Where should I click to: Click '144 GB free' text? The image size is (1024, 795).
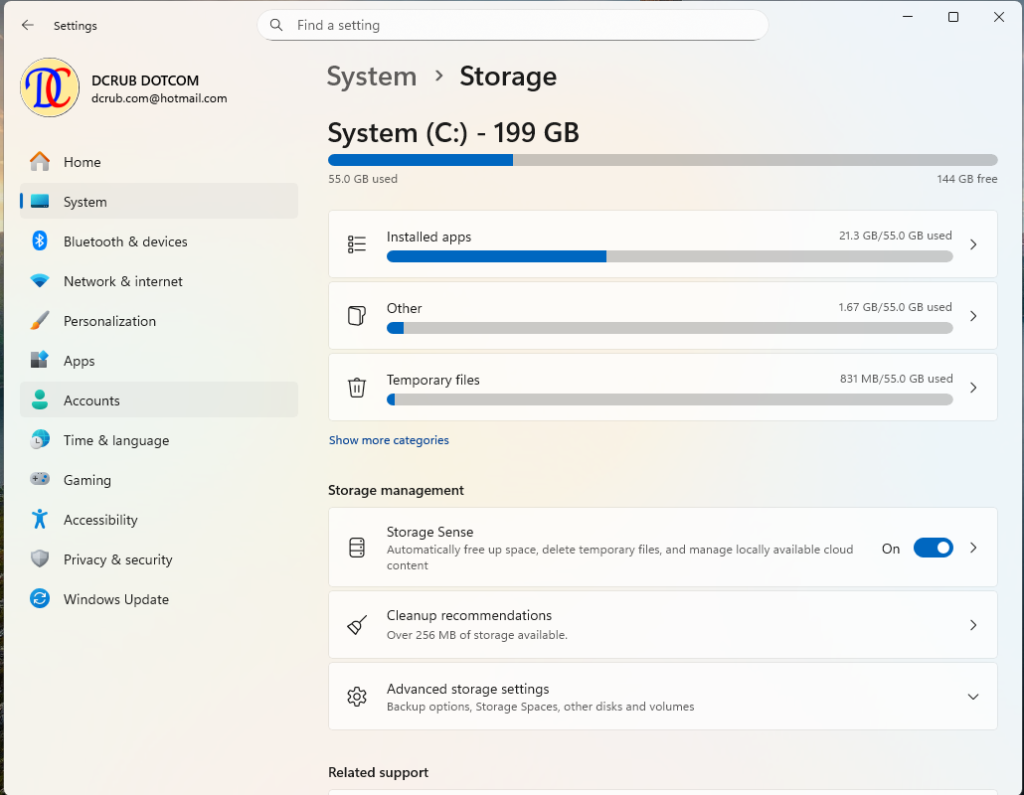tap(967, 178)
